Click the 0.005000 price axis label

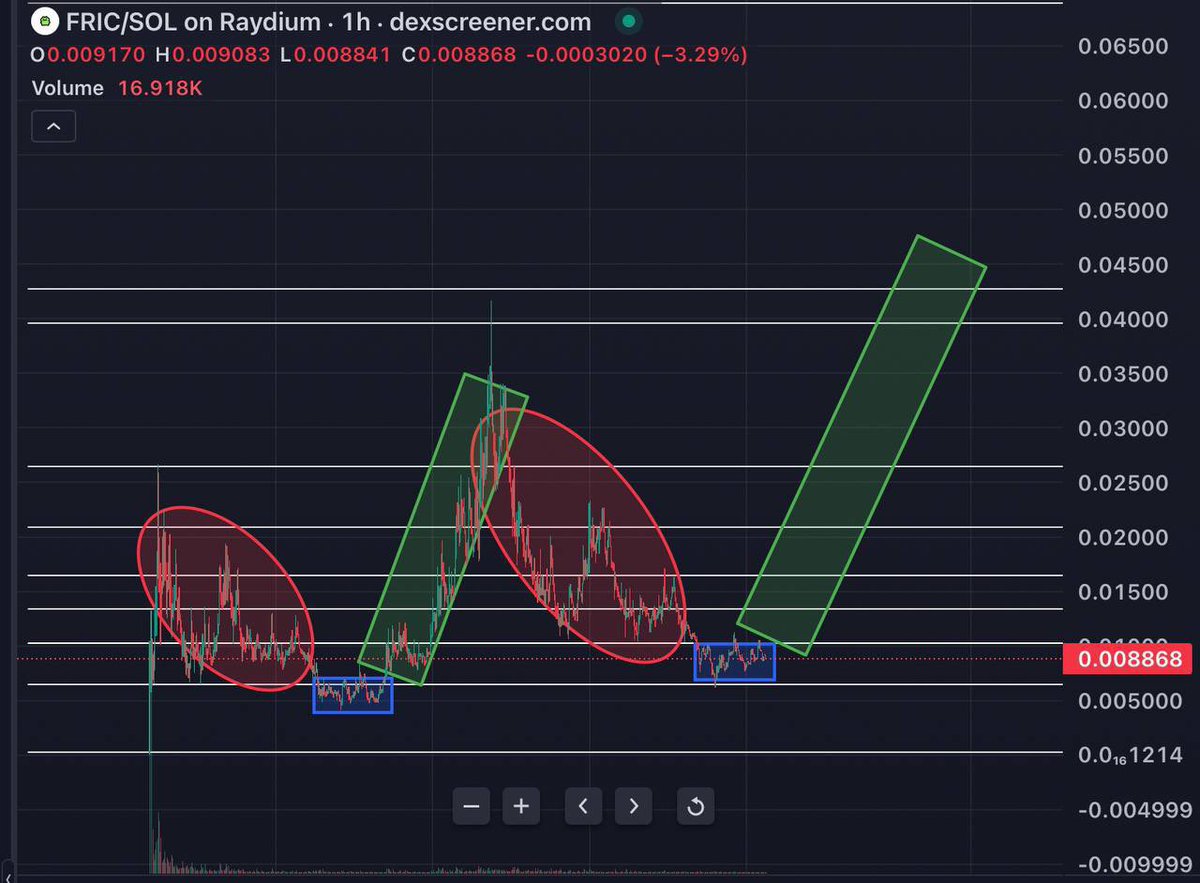(1129, 701)
